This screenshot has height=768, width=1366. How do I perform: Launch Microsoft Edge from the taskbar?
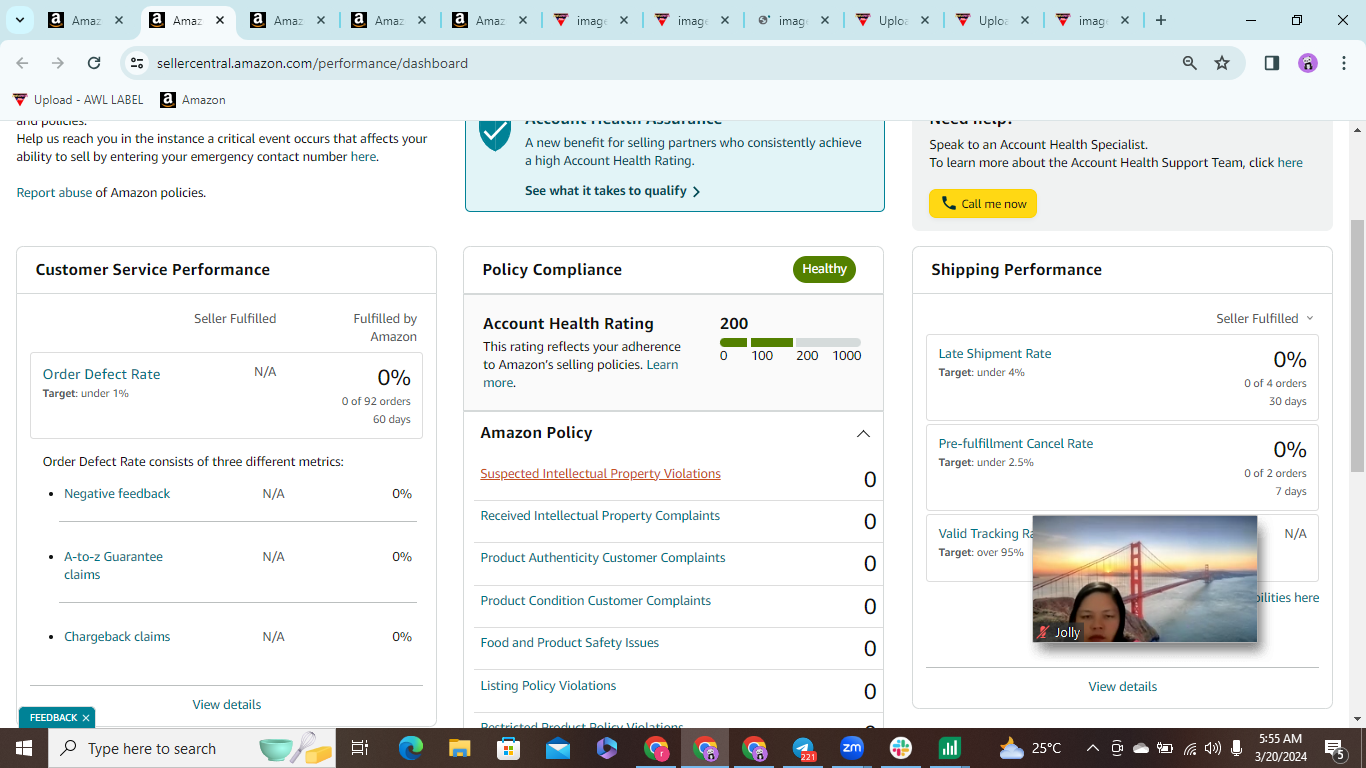(411, 748)
